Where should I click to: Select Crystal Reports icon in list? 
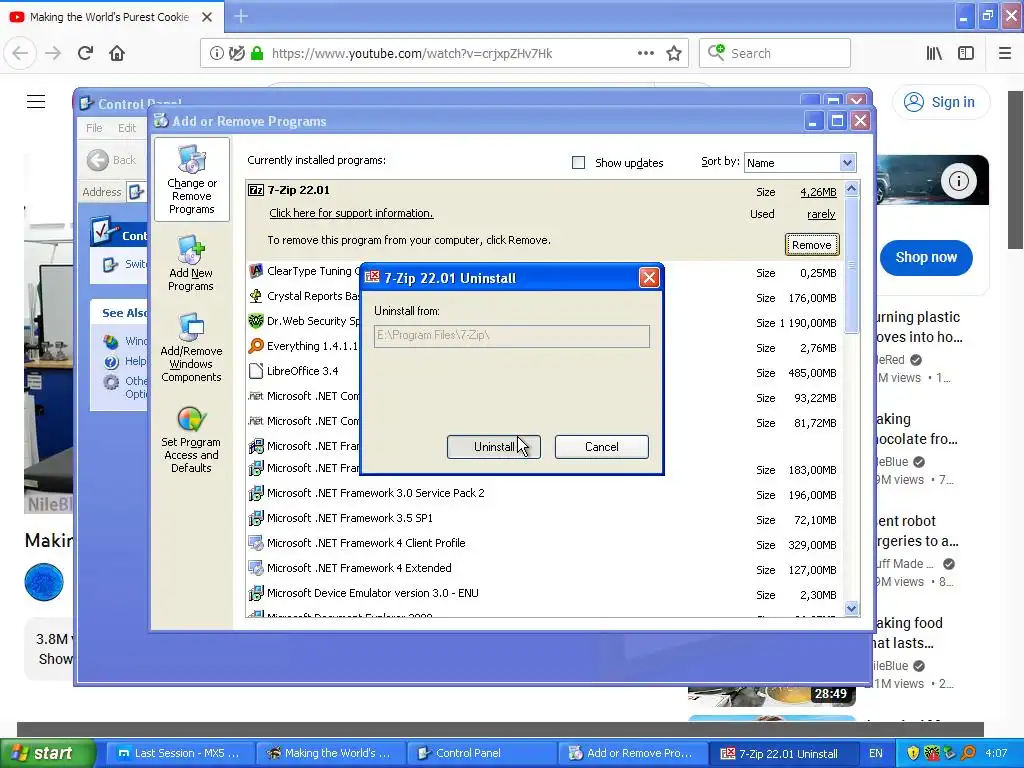tap(256, 296)
